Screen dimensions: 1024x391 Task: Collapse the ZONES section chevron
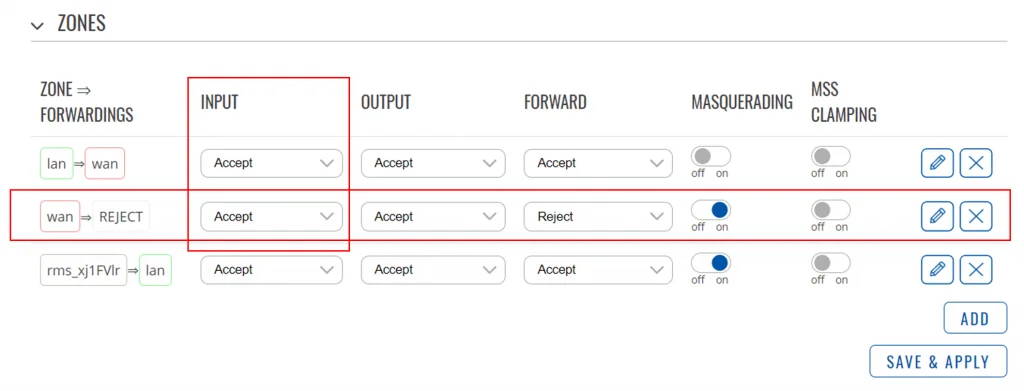click(38, 25)
